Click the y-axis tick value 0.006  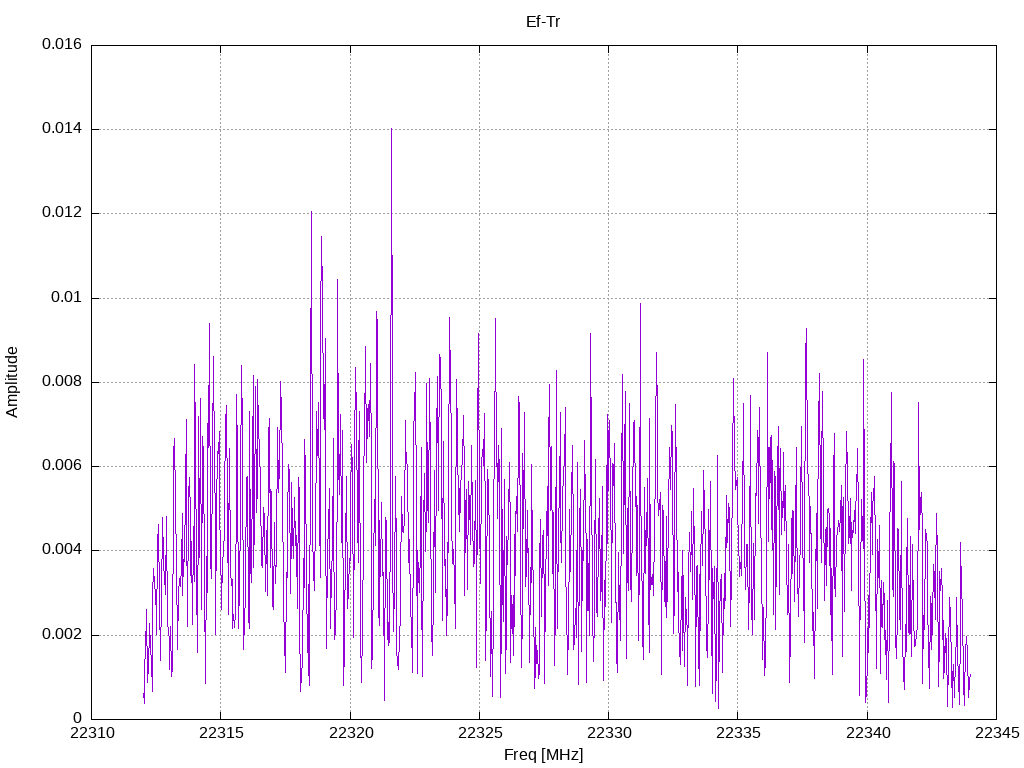[62, 466]
